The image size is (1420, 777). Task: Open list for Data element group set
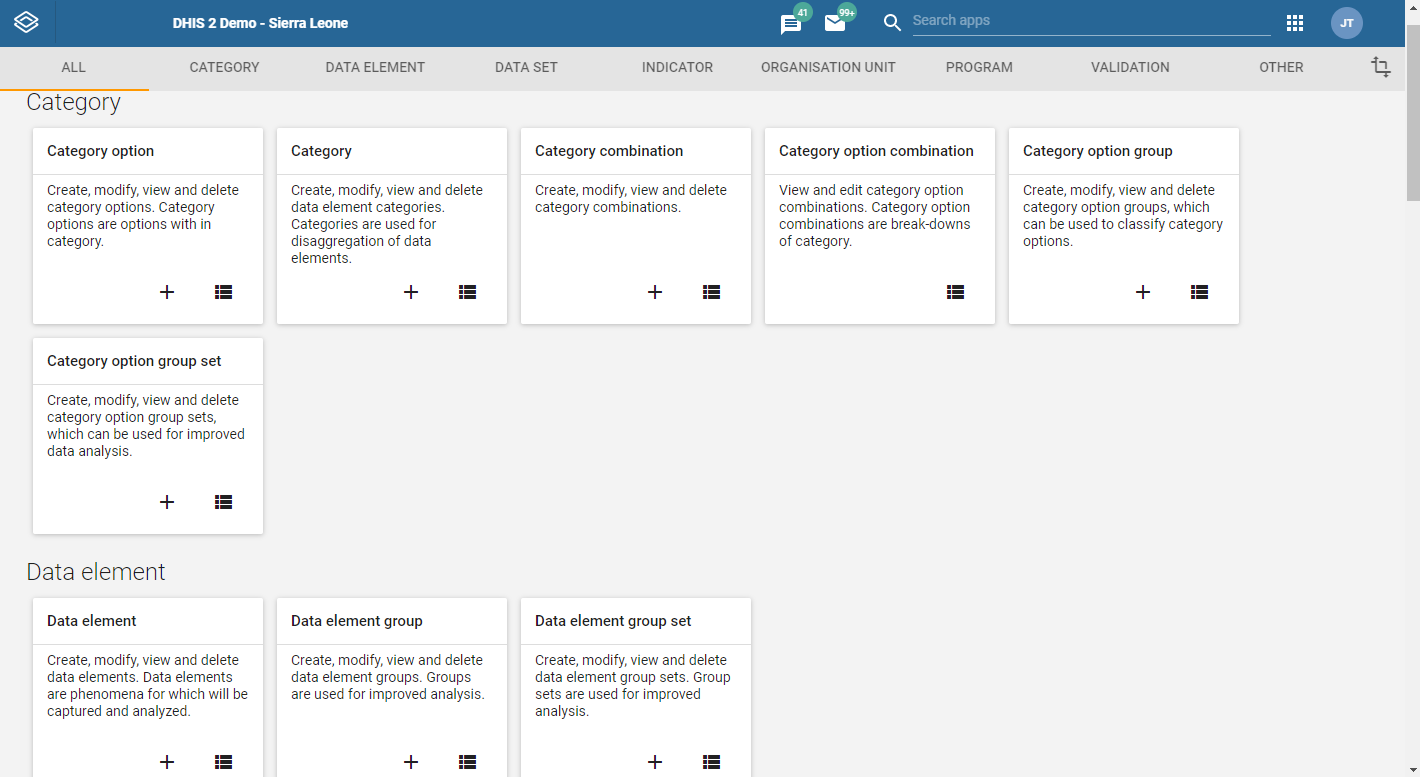coord(711,762)
